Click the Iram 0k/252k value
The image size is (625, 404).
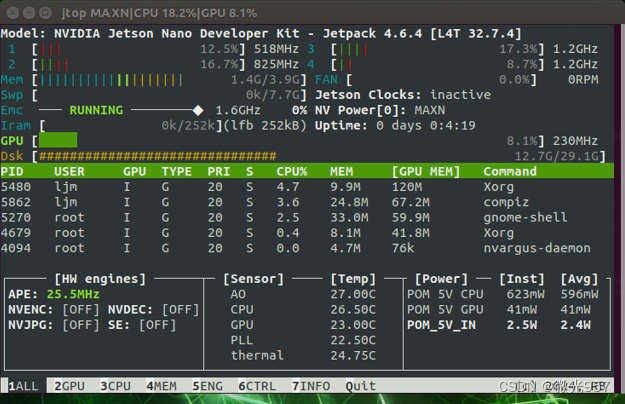click(x=188, y=126)
